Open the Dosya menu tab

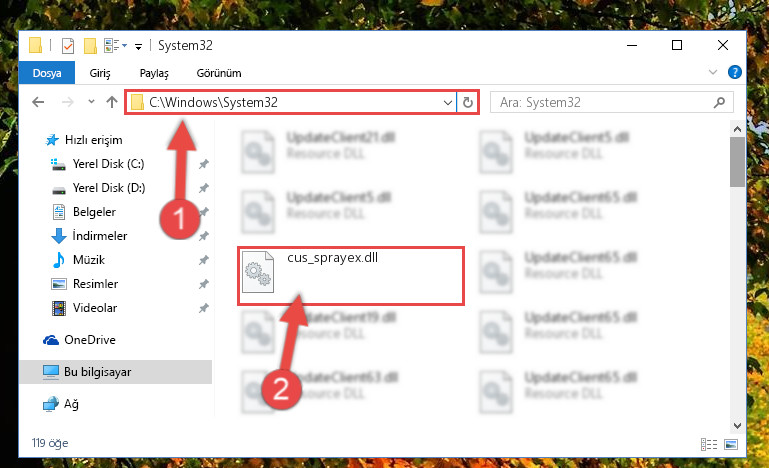click(x=47, y=73)
